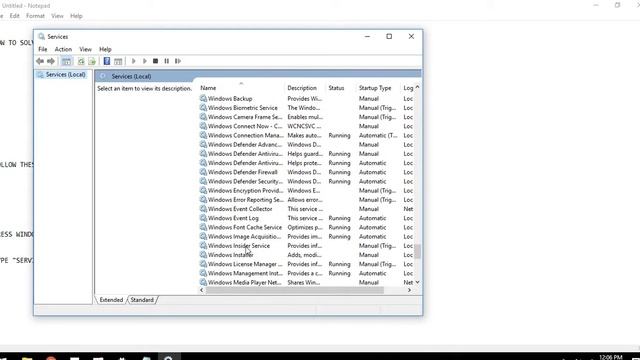Open the File menu in Services
This screenshot has width=640, height=360.
(x=42, y=49)
